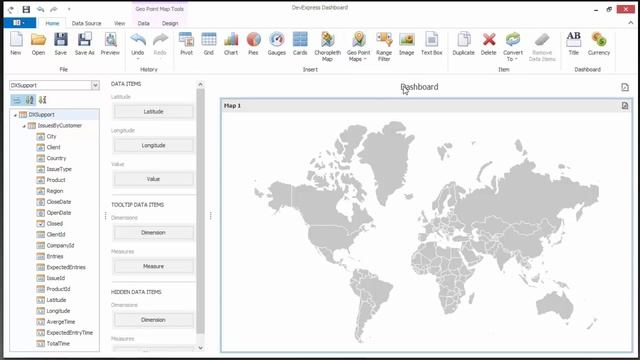The height and width of the screenshot is (360, 640).
Task: Click the tooltip Dimension placeholder
Action: 153,233
